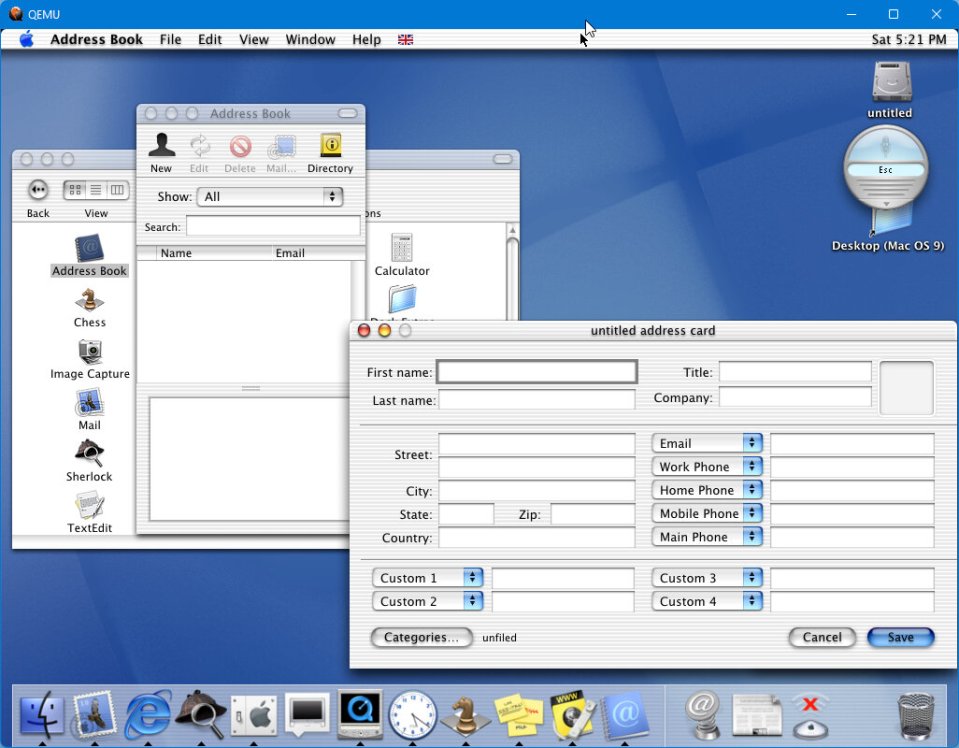Viewport: 959px width, 748px height.
Task: Open the Calculator application icon
Action: click(402, 249)
